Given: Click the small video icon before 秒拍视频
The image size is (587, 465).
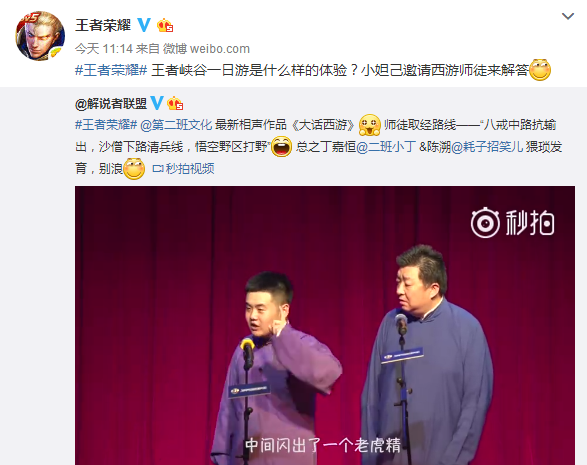Looking at the screenshot, I should click(x=158, y=169).
